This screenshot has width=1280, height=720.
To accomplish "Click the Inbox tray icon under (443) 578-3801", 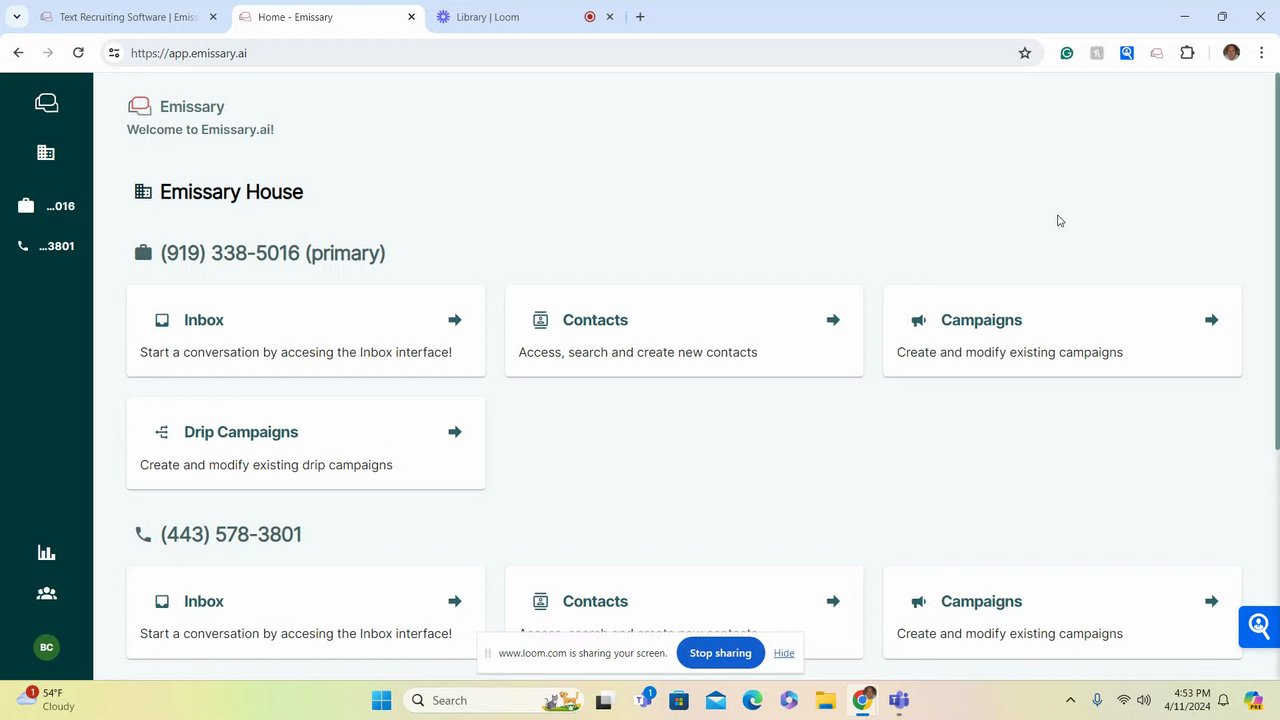I will (162, 601).
